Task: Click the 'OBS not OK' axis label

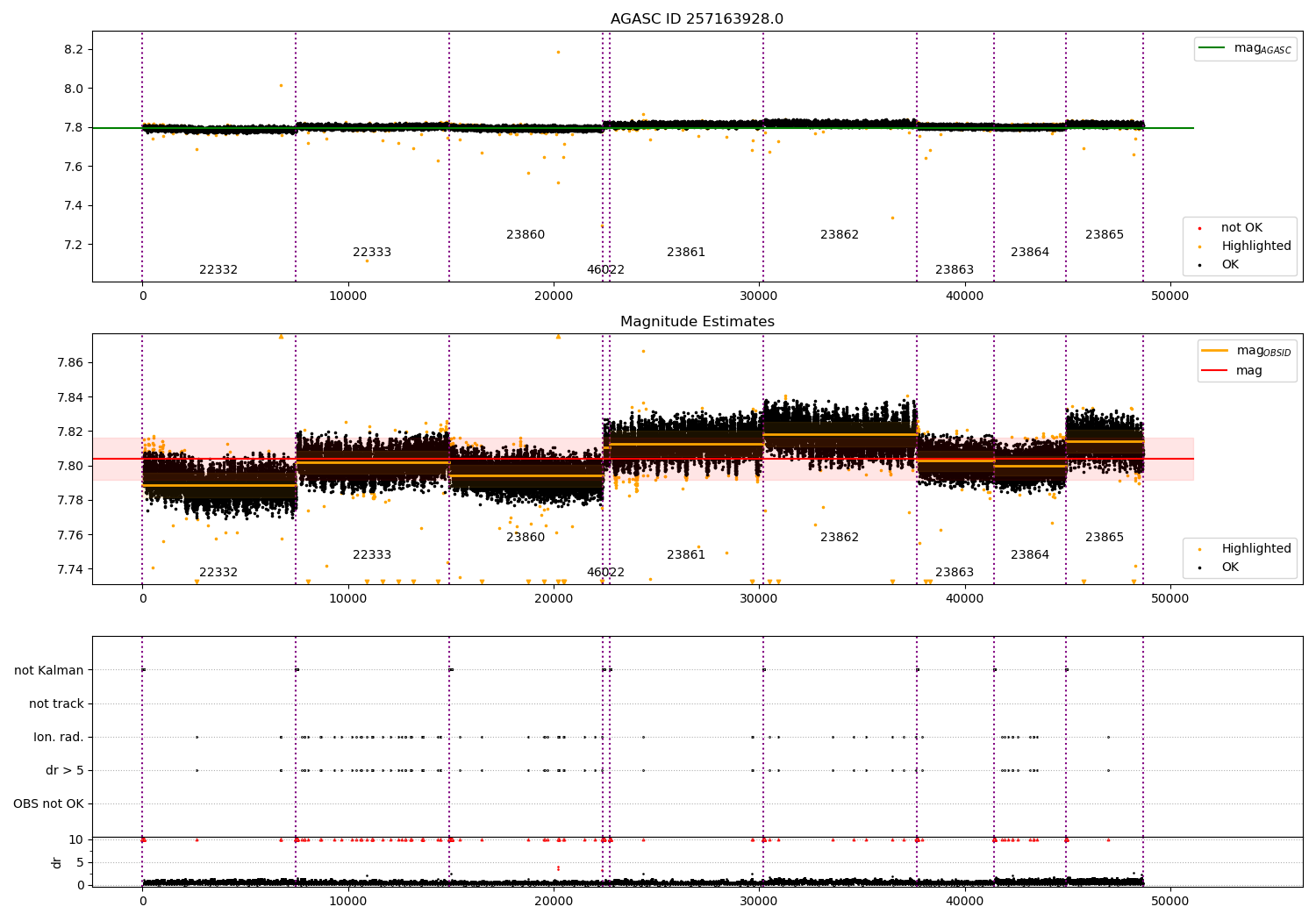Action: (x=48, y=803)
